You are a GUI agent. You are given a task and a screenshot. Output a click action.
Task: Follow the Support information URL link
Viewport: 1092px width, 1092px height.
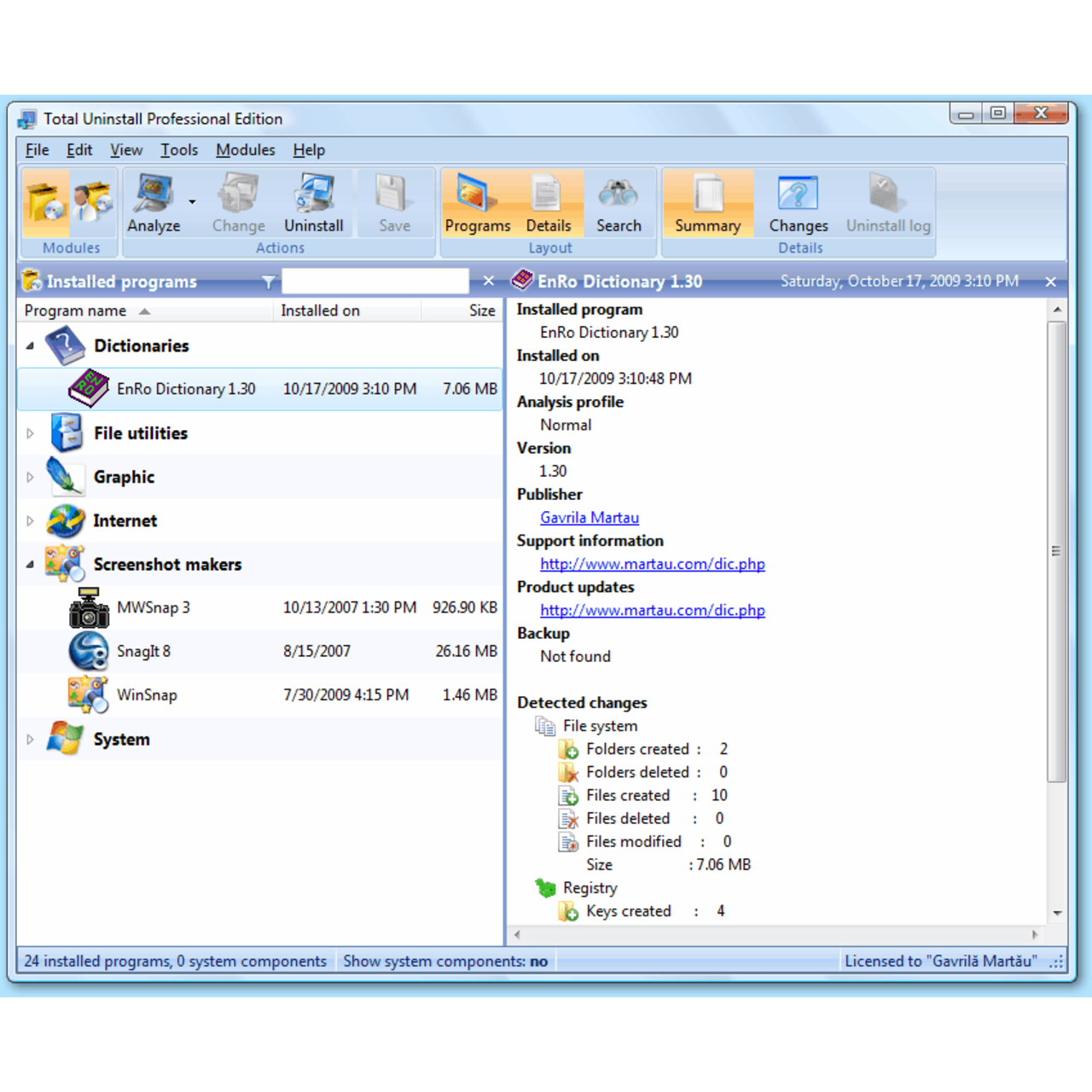tap(652, 564)
